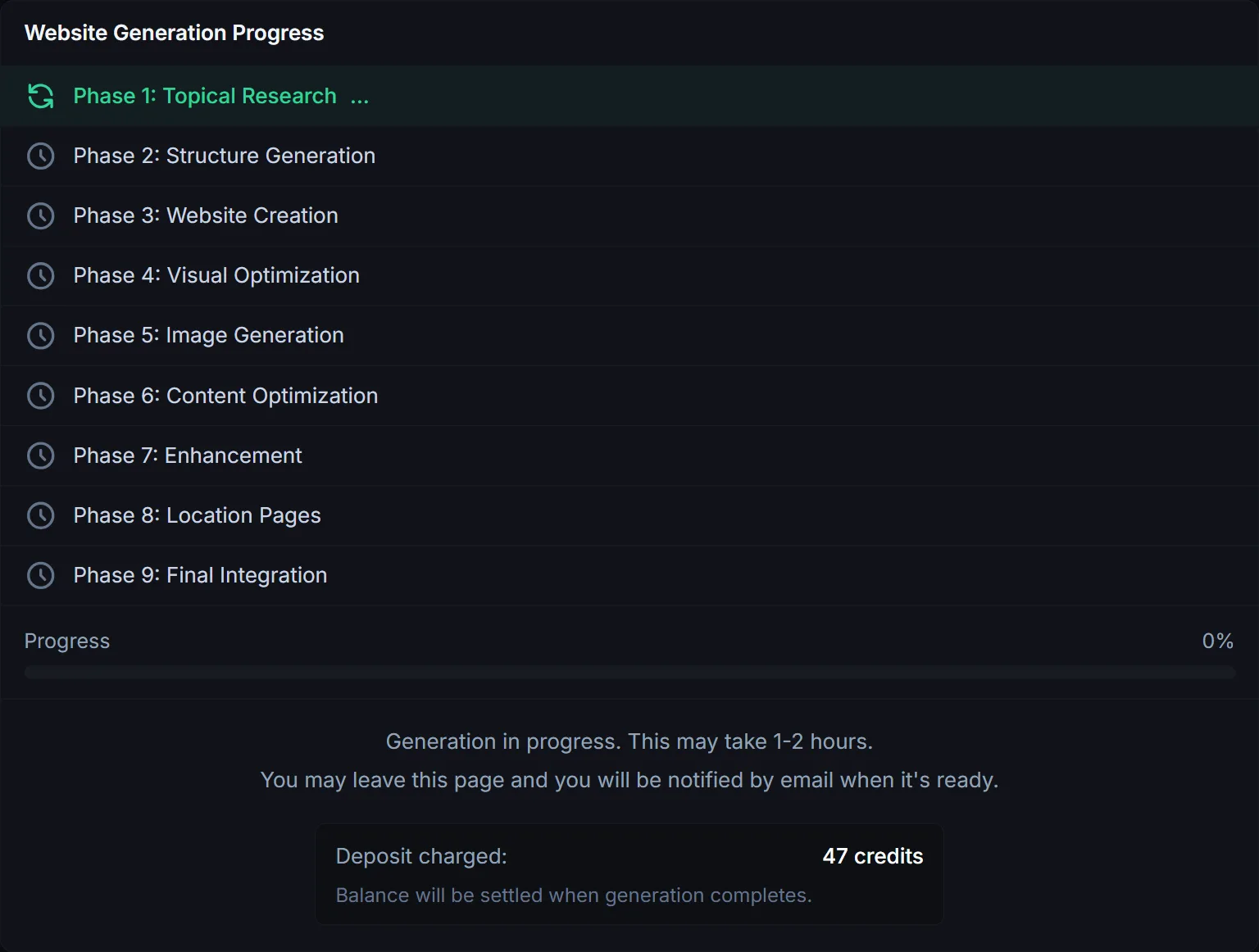Click the balance settlement note
This screenshot has height=952, width=1259.
574,895
